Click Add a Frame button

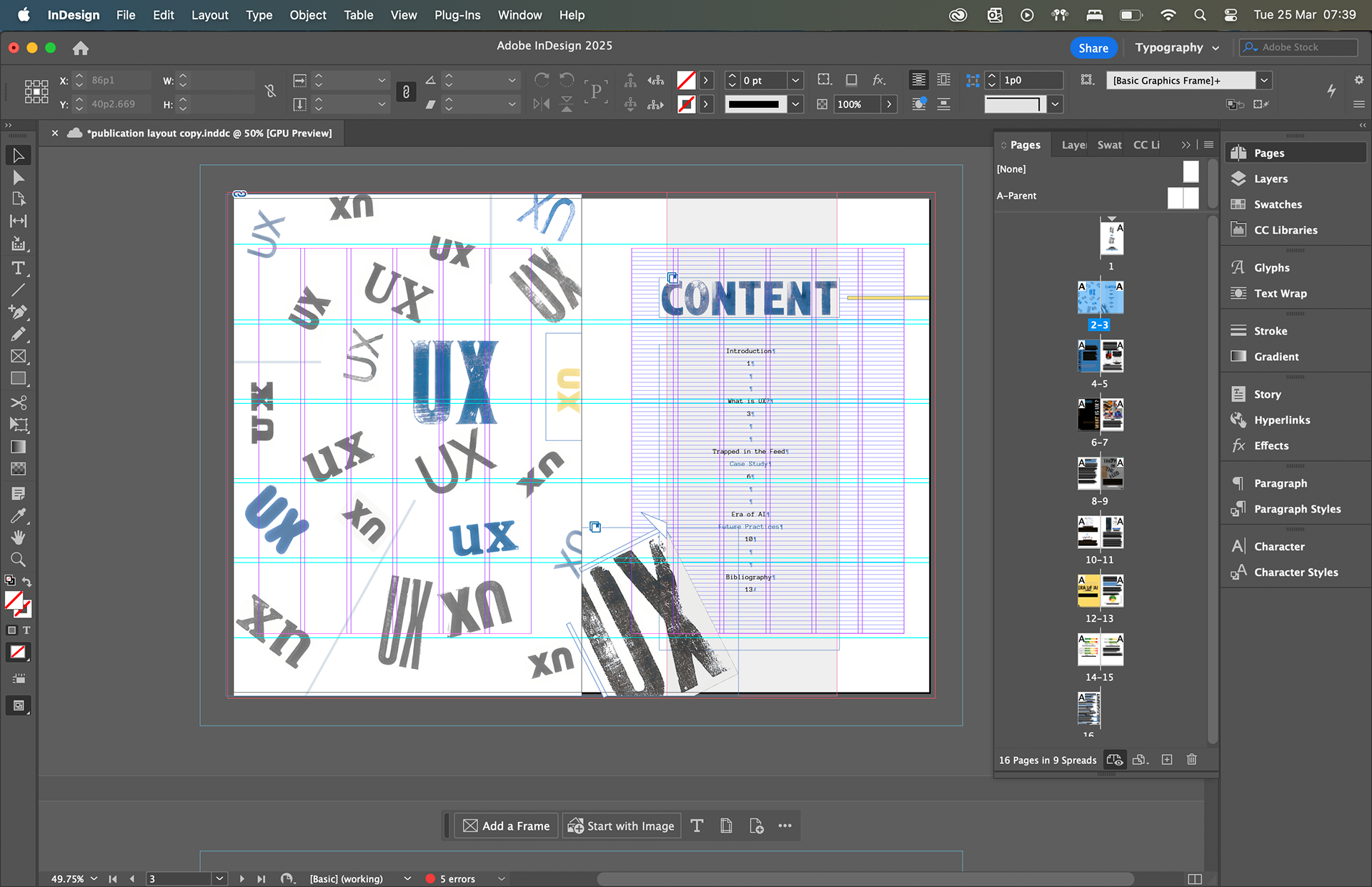pos(507,826)
